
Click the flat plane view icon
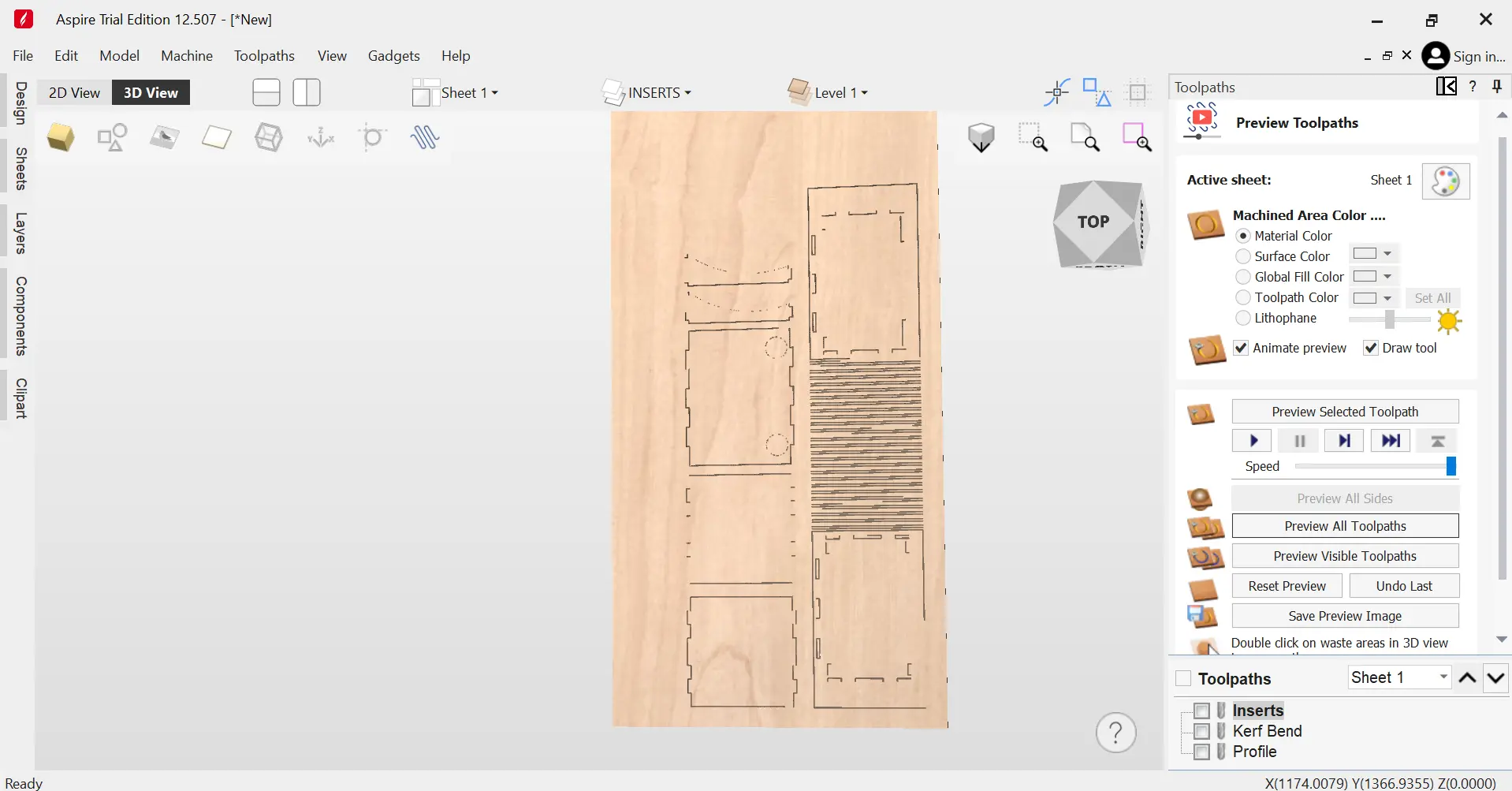click(216, 137)
